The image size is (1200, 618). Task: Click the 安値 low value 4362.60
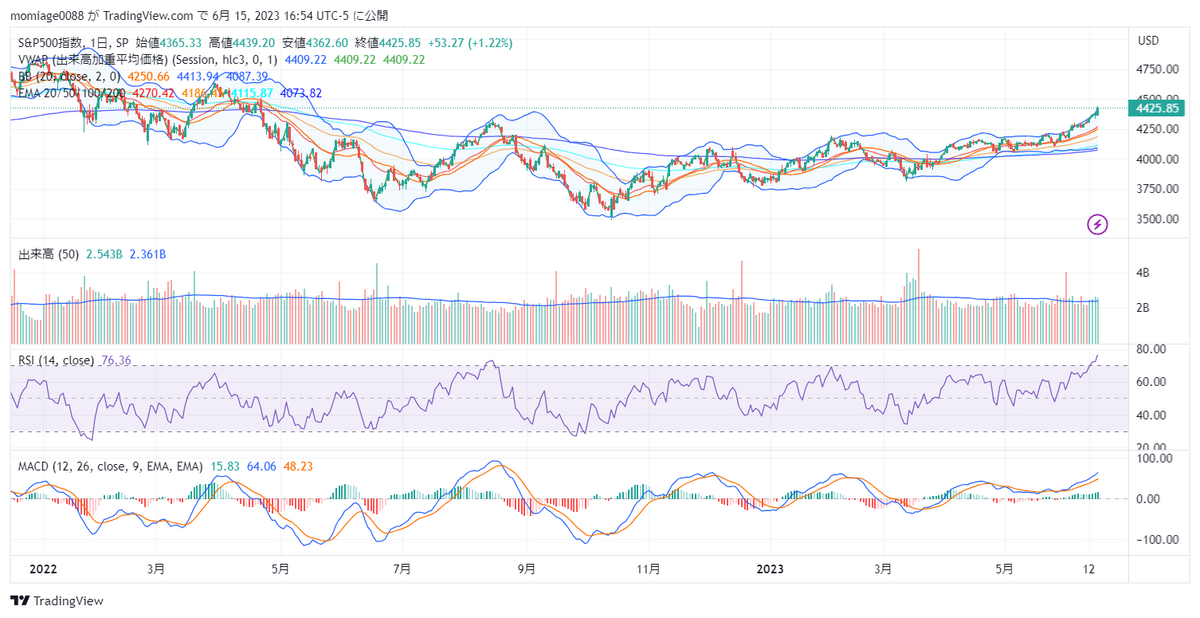328,43
